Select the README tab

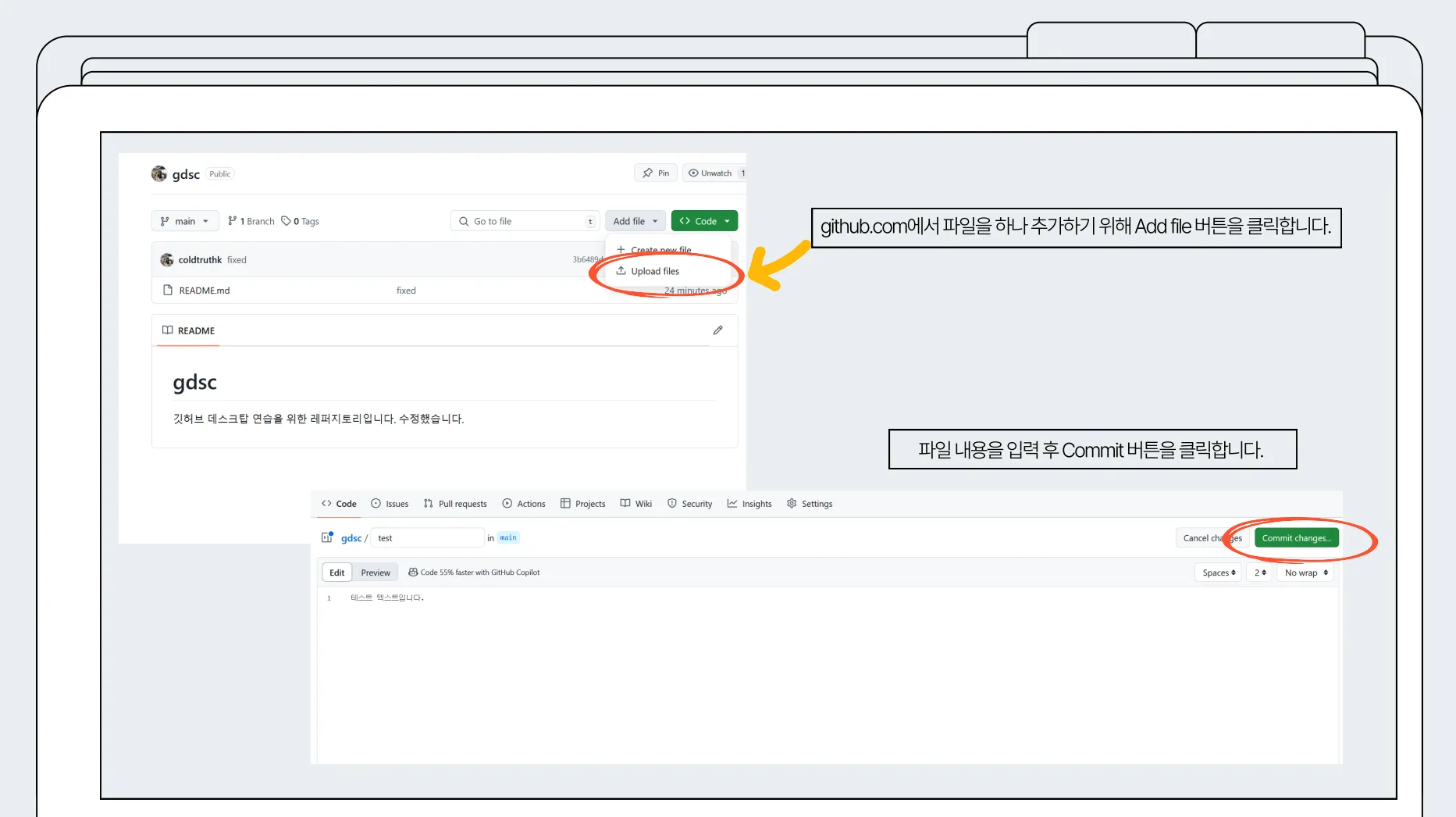coord(188,331)
